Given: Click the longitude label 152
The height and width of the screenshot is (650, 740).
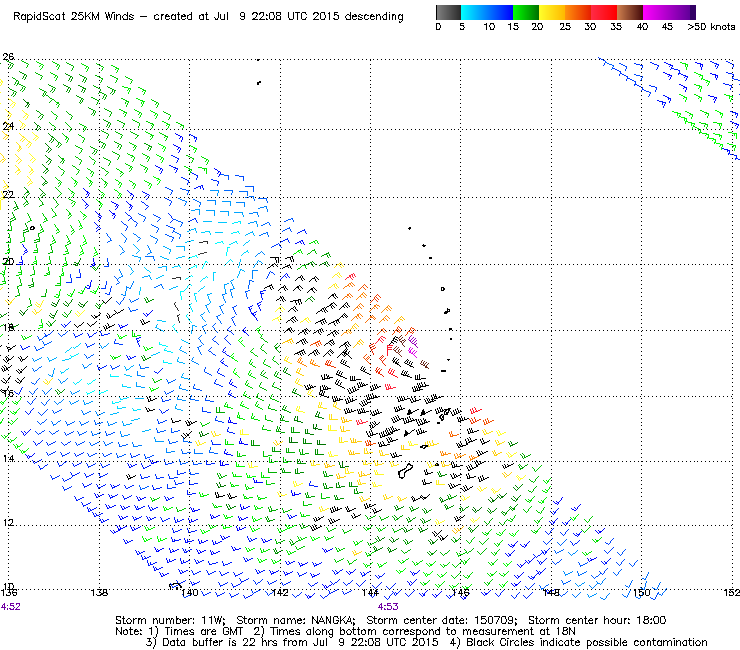Looking at the screenshot, I should (732, 593).
